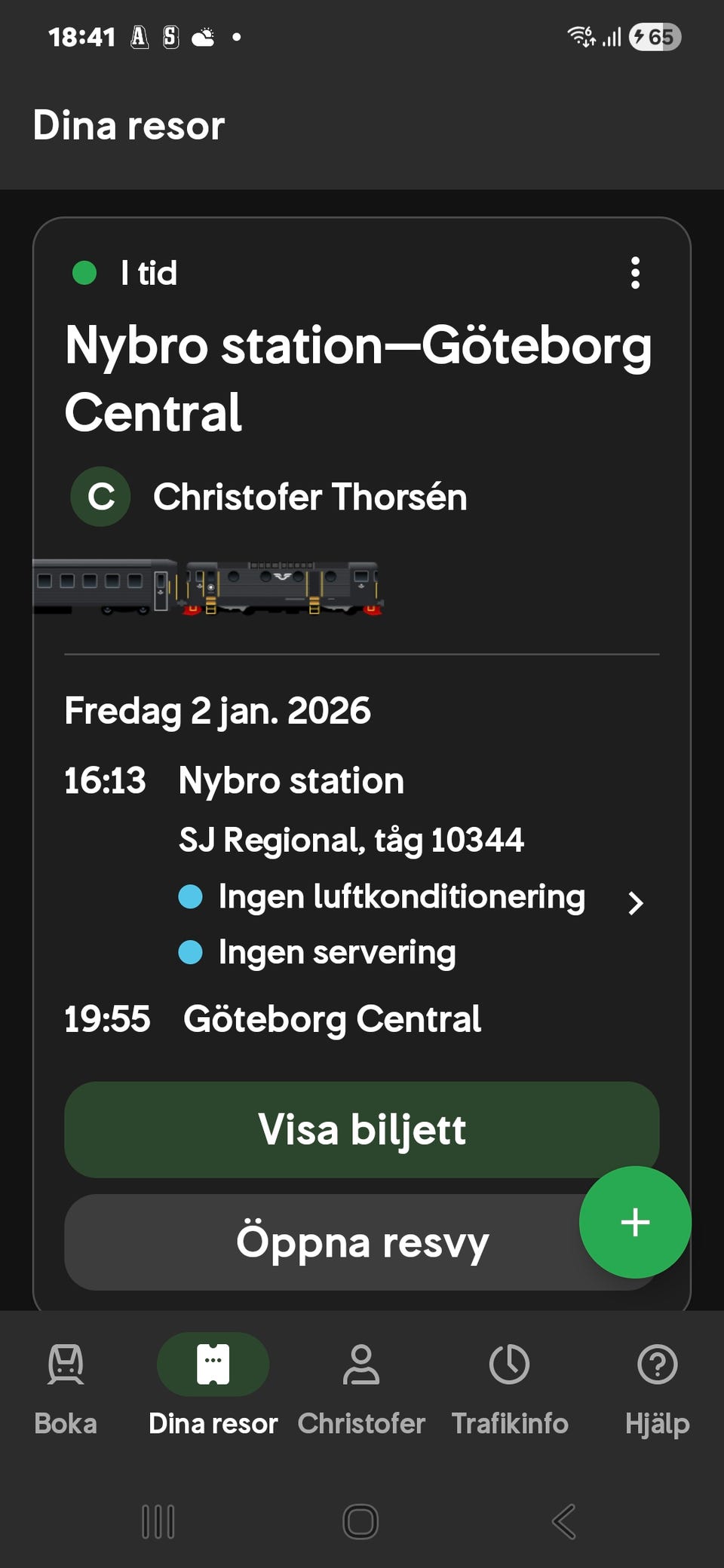The image size is (724, 1568).
Task: Tap the Ingen luftkonditionering info row
Action: (x=400, y=897)
